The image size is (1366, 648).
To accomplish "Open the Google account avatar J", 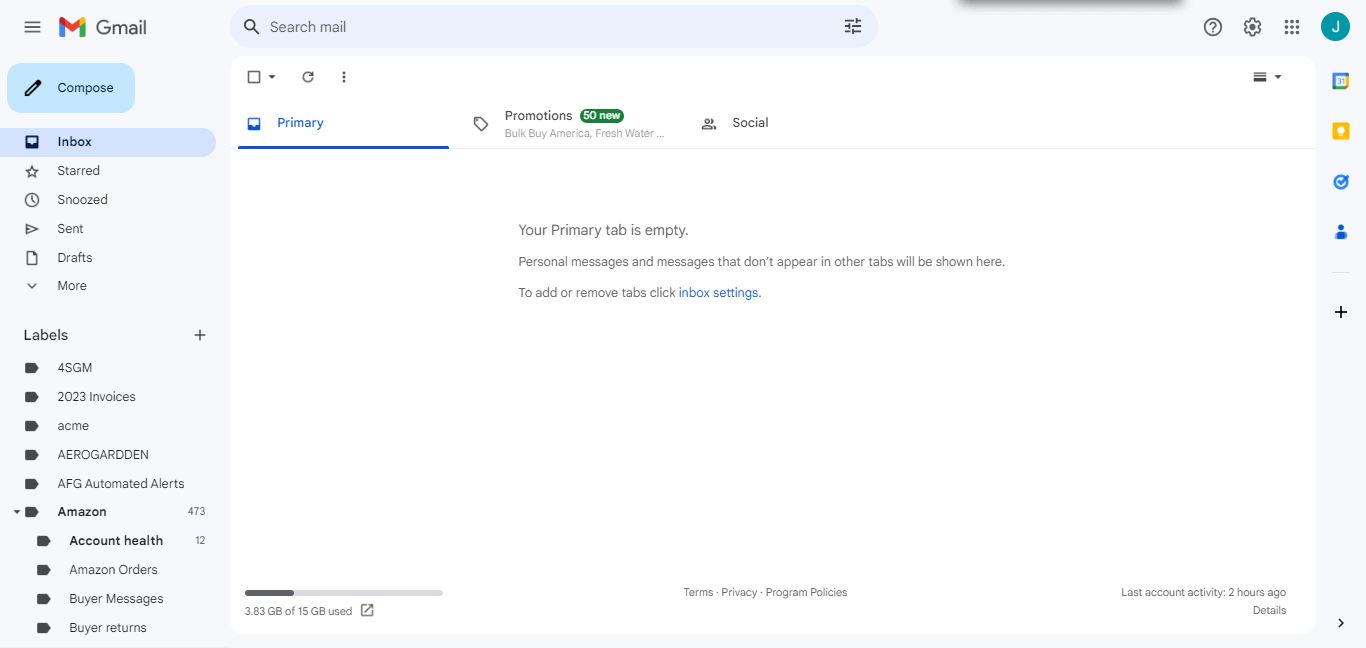I will click(1335, 27).
